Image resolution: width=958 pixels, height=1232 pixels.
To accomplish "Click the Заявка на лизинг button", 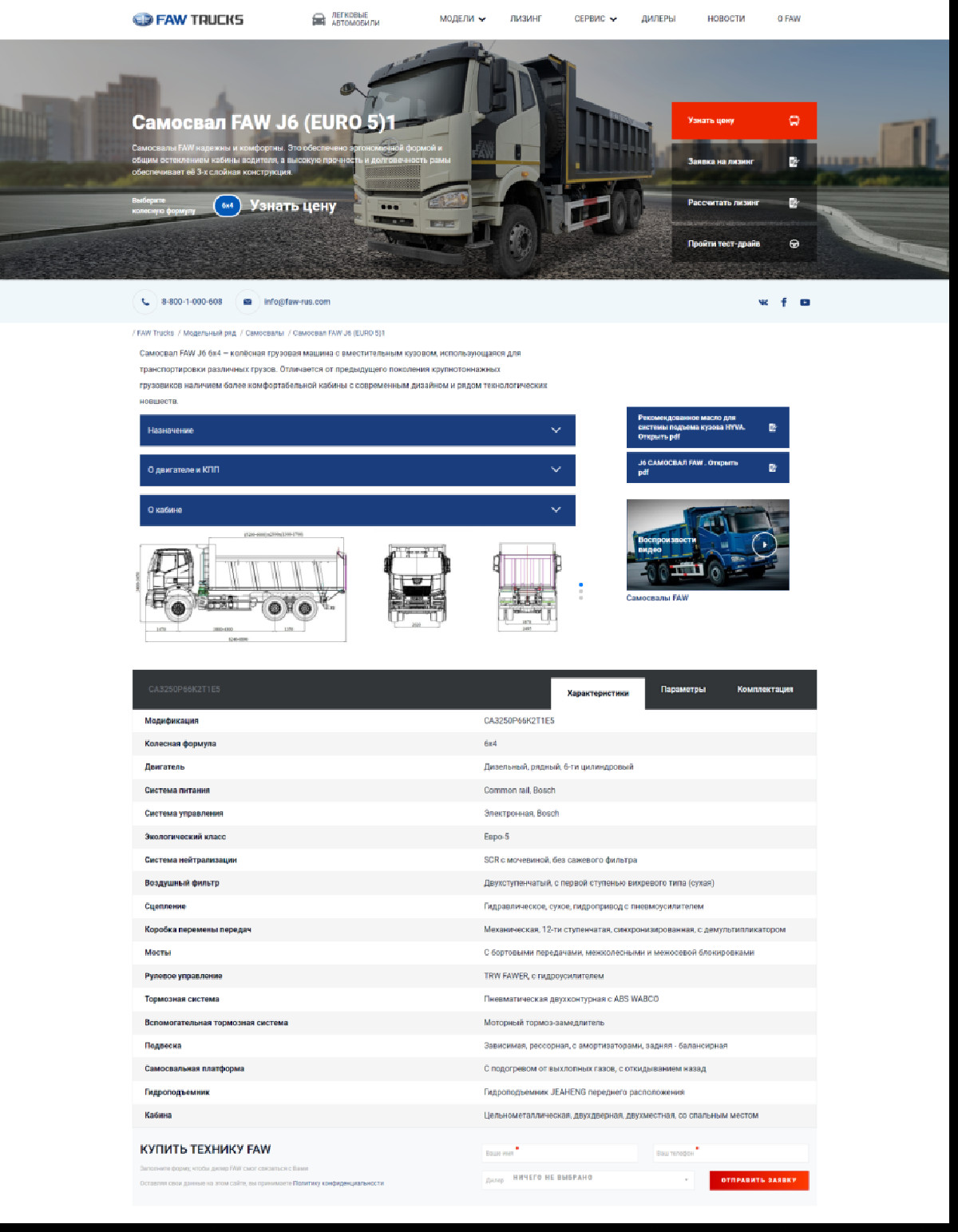I will [744, 161].
